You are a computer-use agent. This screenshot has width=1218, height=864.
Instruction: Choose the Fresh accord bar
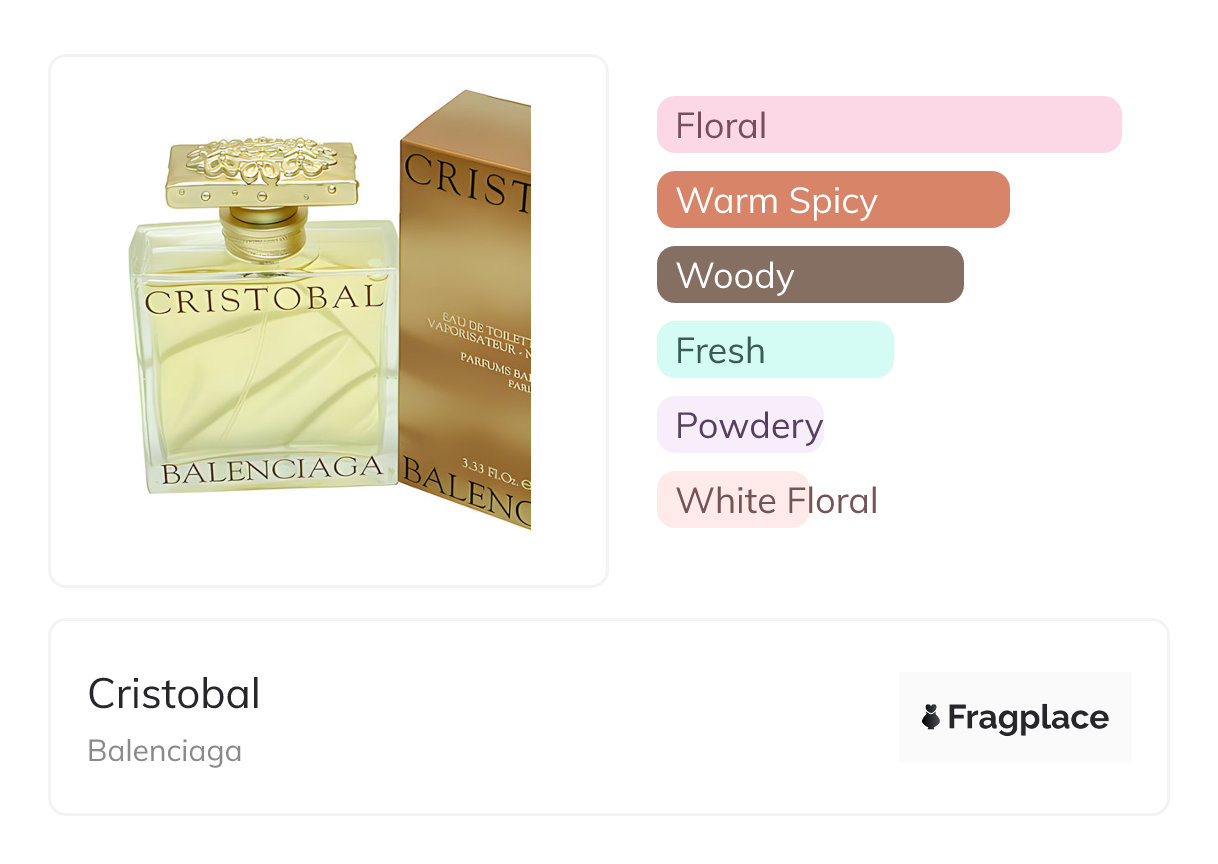(x=775, y=350)
